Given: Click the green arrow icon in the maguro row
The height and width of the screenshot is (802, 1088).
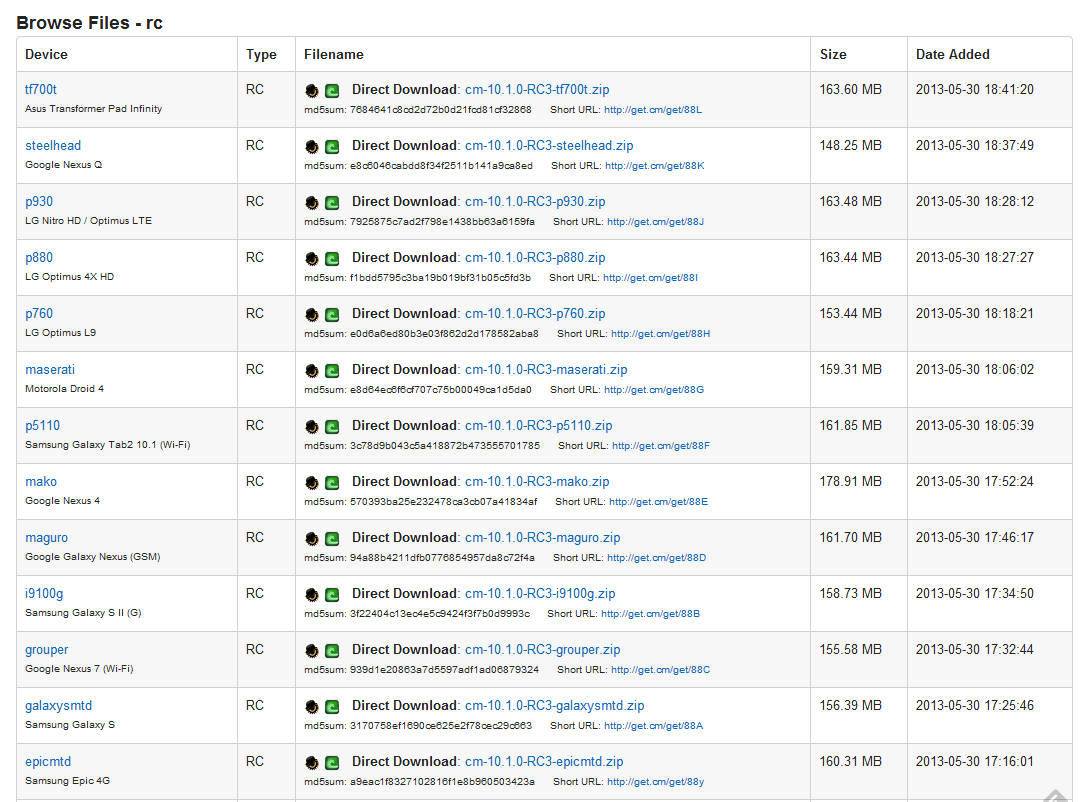Looking at the screenshot, I should [332, 539].
